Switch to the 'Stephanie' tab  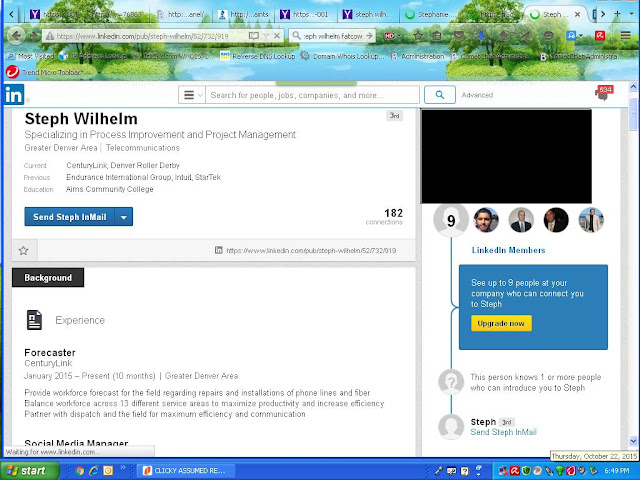coord(432,14)
